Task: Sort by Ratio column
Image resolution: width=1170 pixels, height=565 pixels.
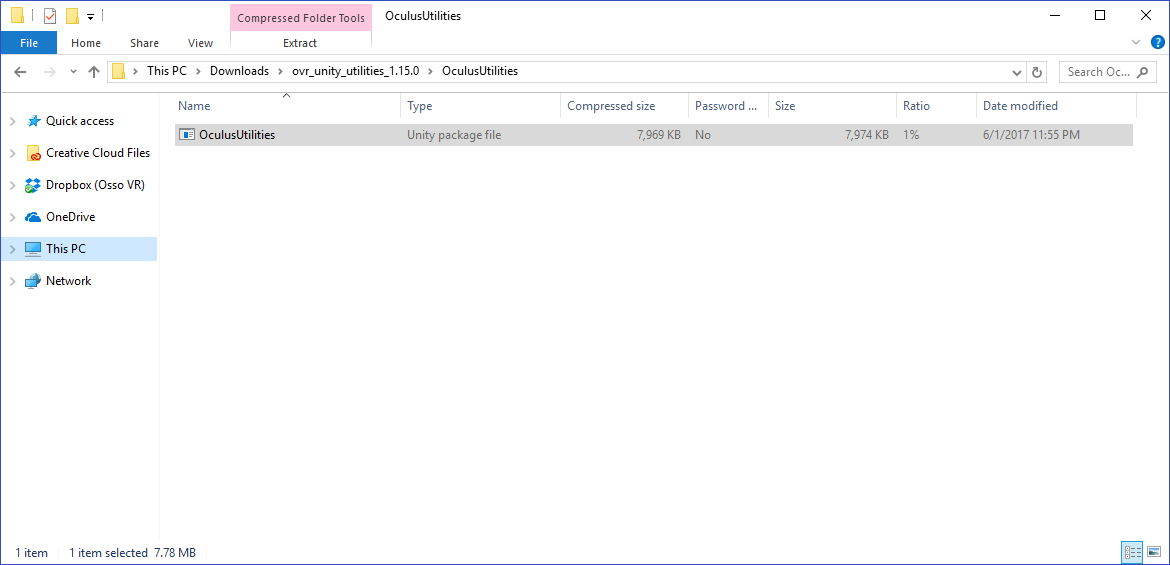Action: click(x=936, y=106)
